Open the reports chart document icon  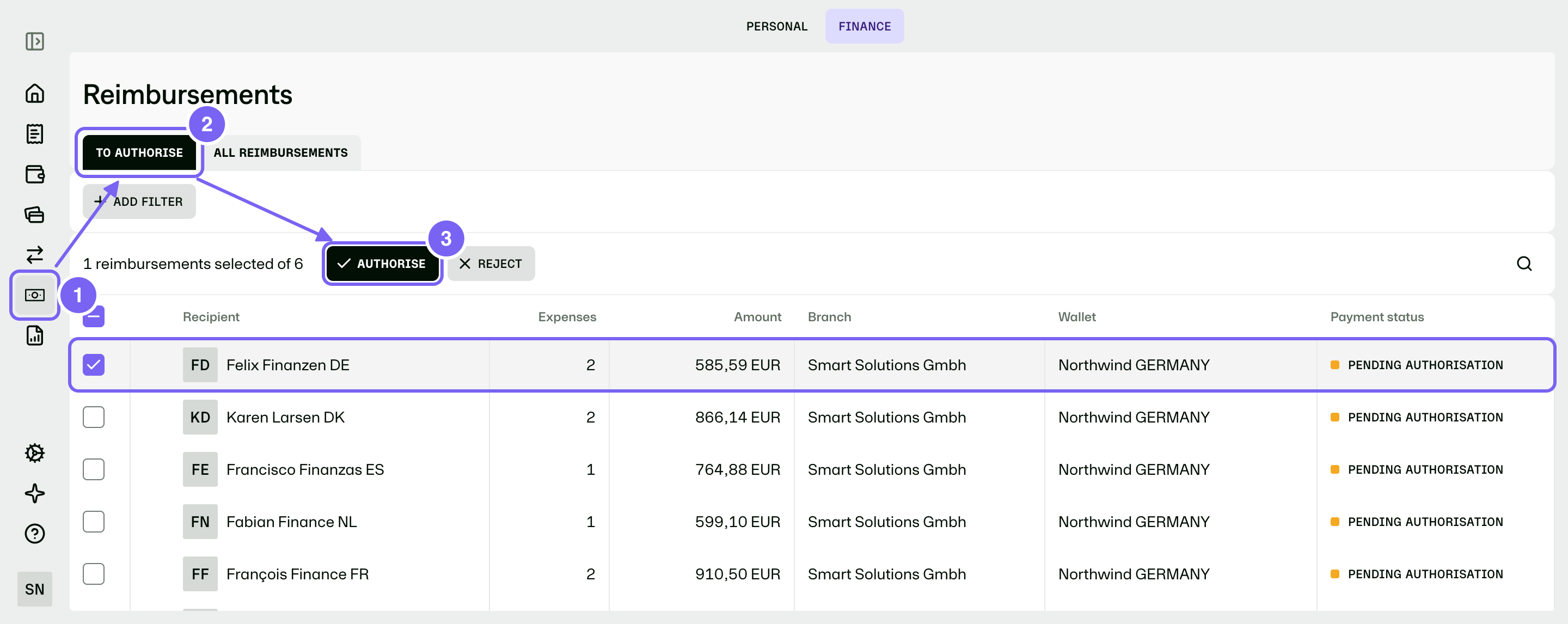click(x=35, y=335)
